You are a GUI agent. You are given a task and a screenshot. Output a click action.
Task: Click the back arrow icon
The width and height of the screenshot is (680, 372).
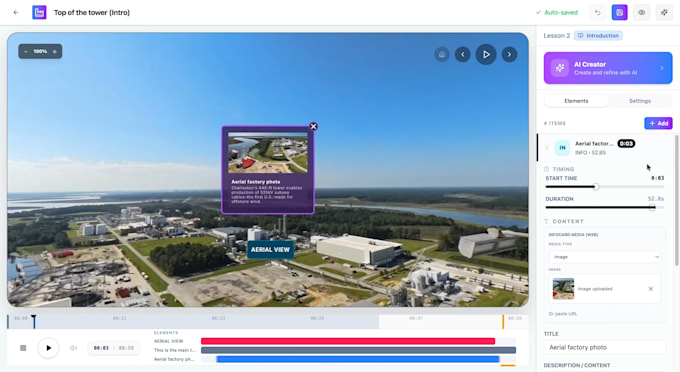(x=16, y=13)
